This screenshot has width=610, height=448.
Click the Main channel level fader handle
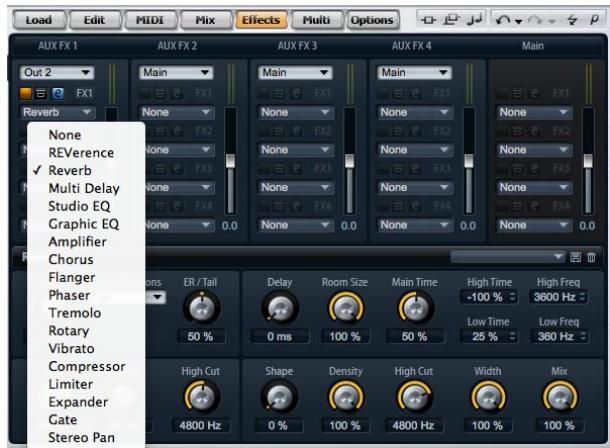point(588,161)
